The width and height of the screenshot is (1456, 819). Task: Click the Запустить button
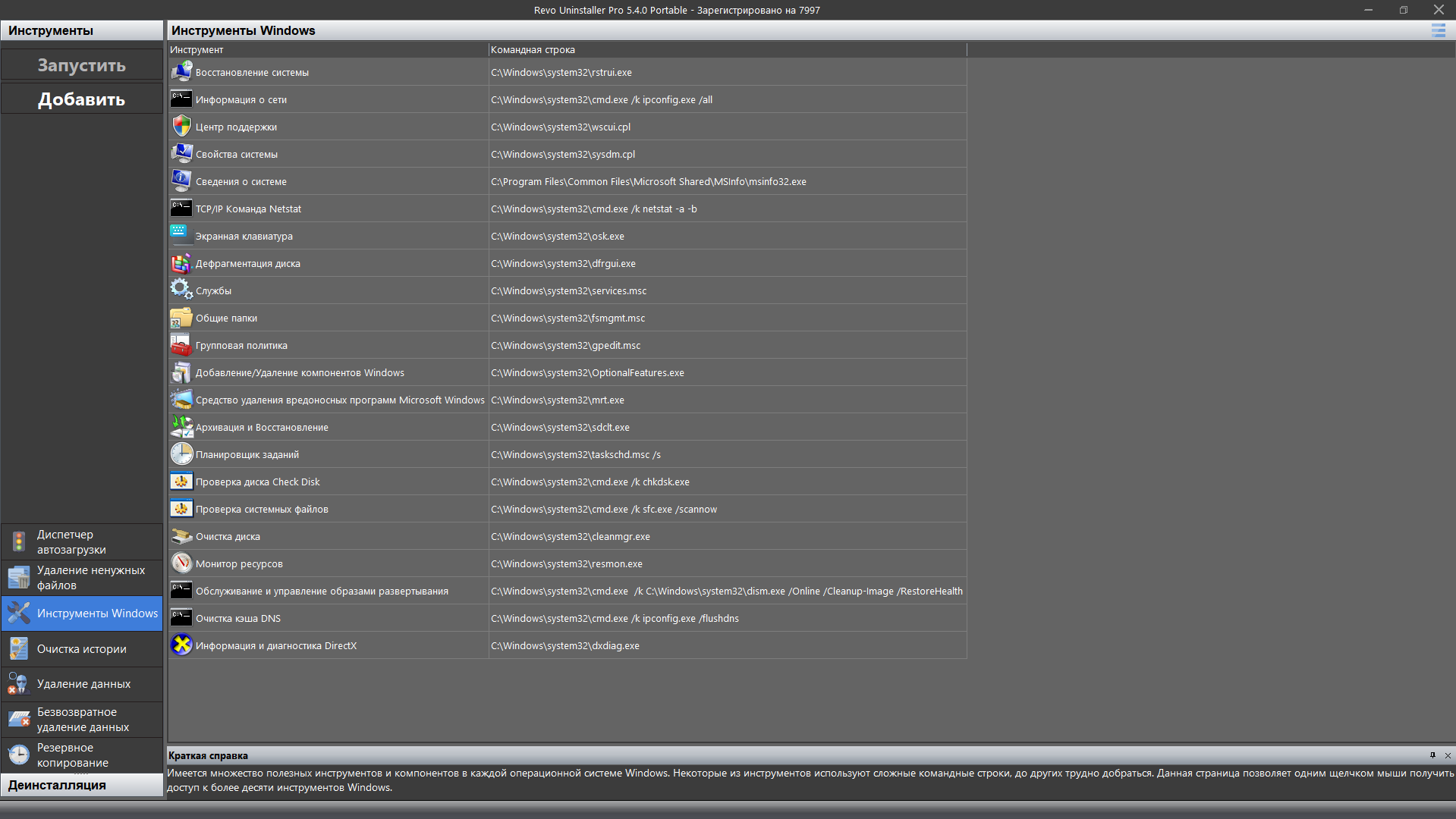pyautogui.click(x=82, y=65)
